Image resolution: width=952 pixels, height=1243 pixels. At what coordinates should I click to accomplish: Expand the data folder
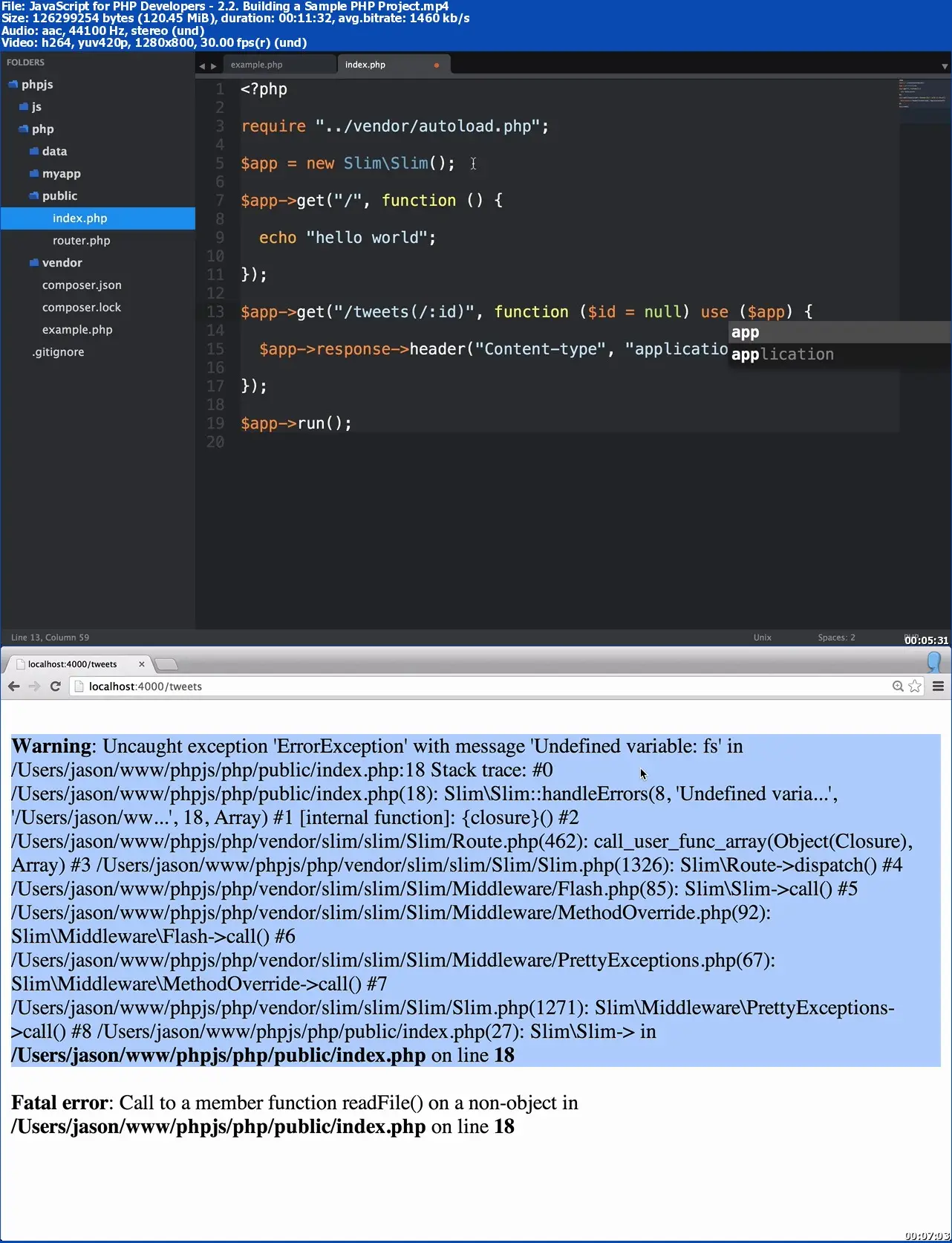pos(33,152)
